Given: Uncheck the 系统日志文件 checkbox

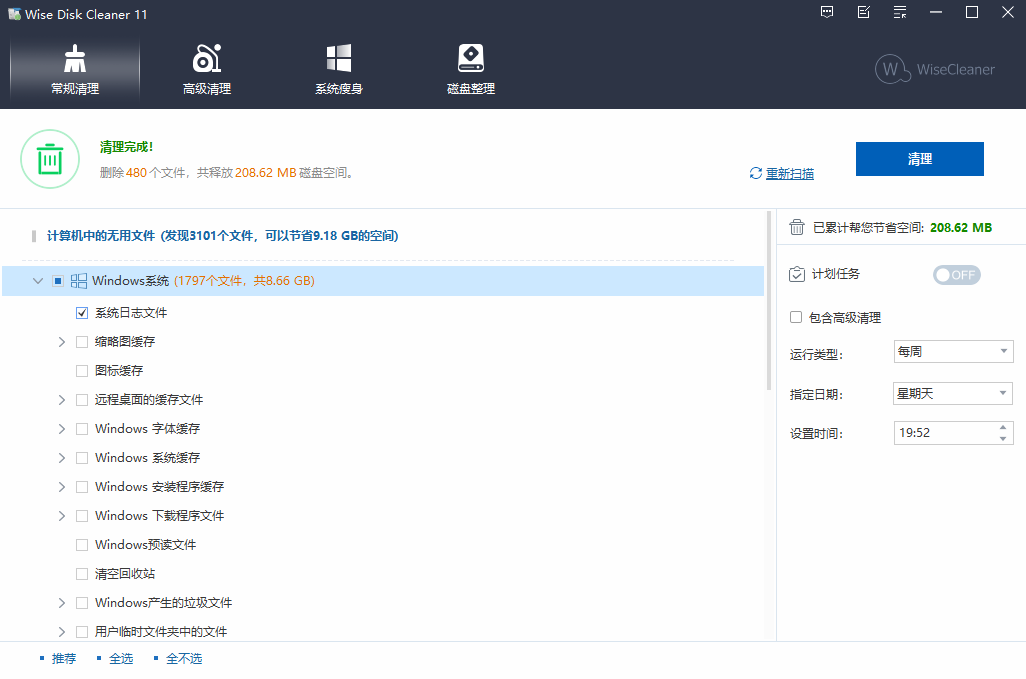Looking at the screenshot, I should 81,312.
